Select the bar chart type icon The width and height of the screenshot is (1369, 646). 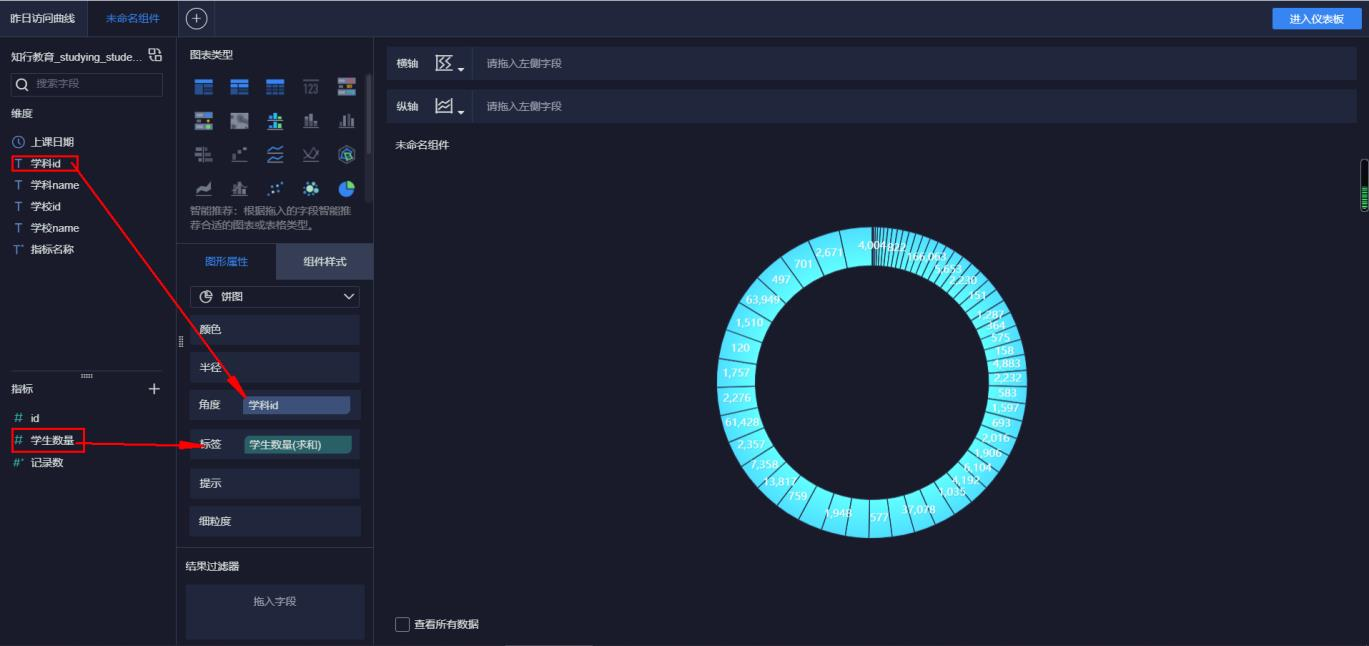(309, 120)
